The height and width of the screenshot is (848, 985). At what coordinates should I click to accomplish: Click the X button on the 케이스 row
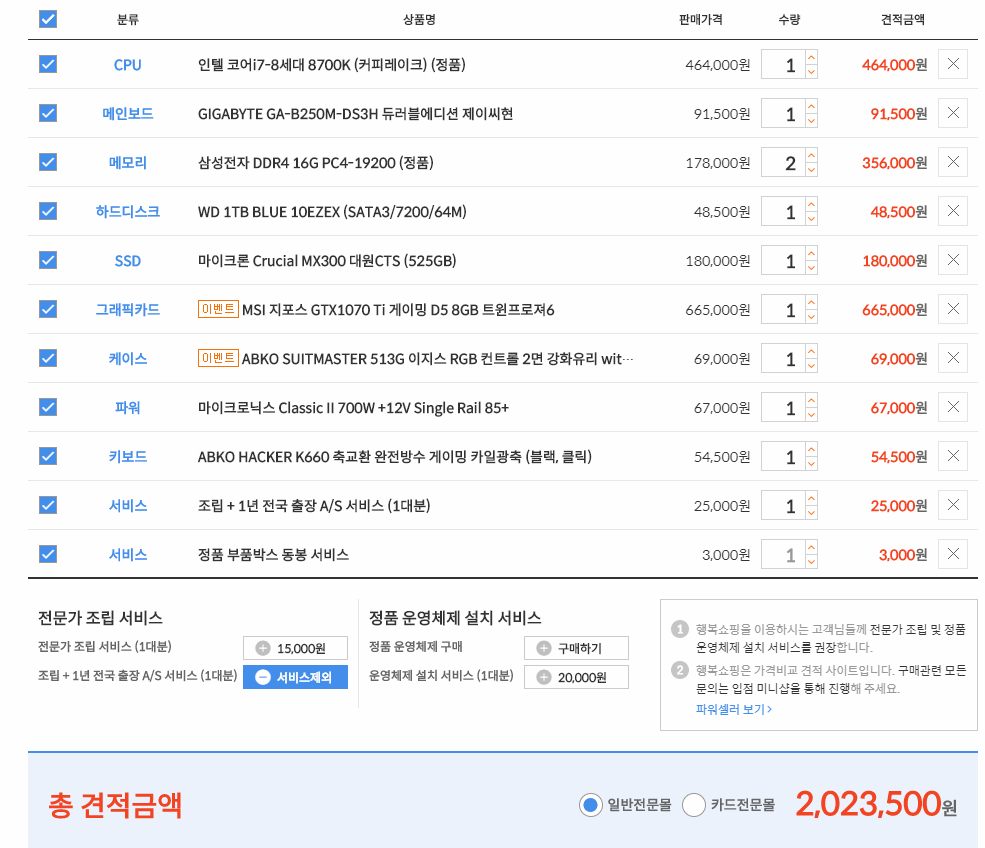tap(952, 358)
